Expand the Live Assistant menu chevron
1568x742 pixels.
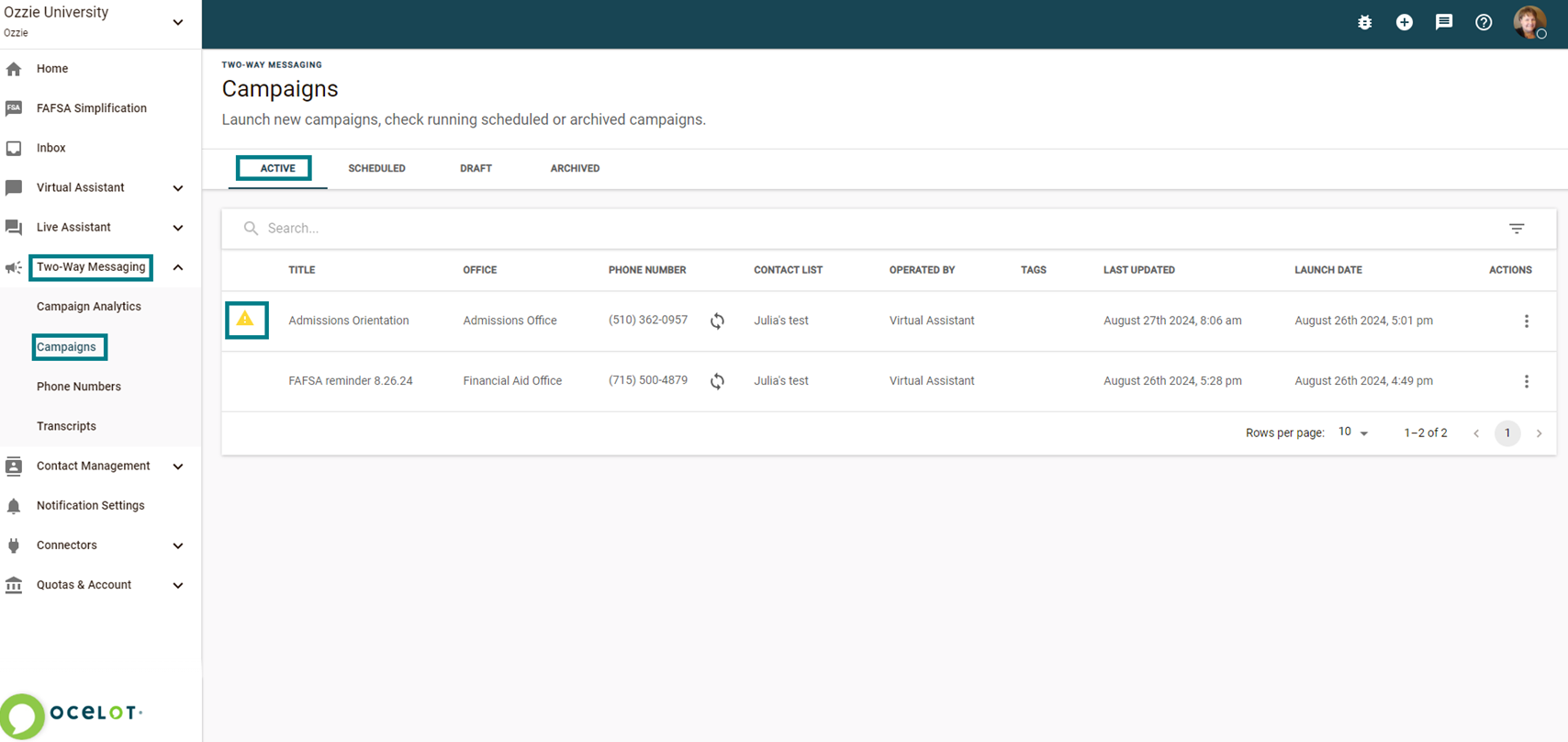[178, 228]
